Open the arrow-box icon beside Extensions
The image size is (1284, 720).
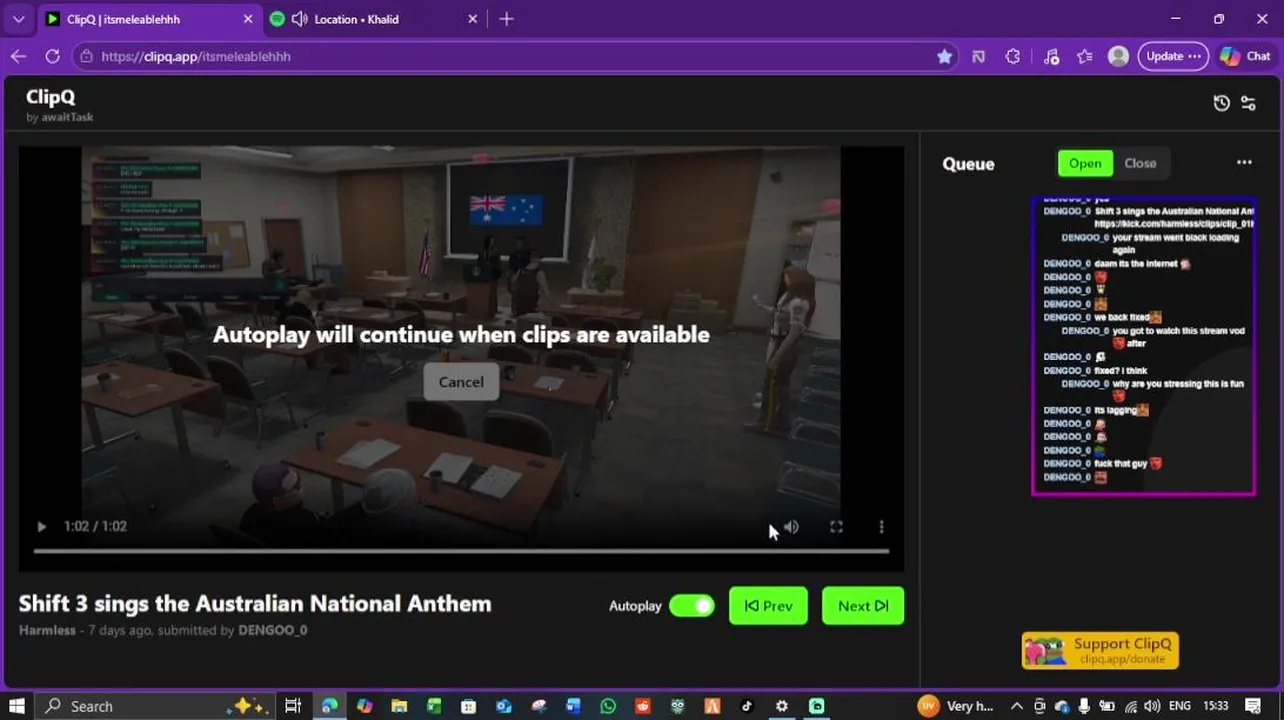point(979,57)
